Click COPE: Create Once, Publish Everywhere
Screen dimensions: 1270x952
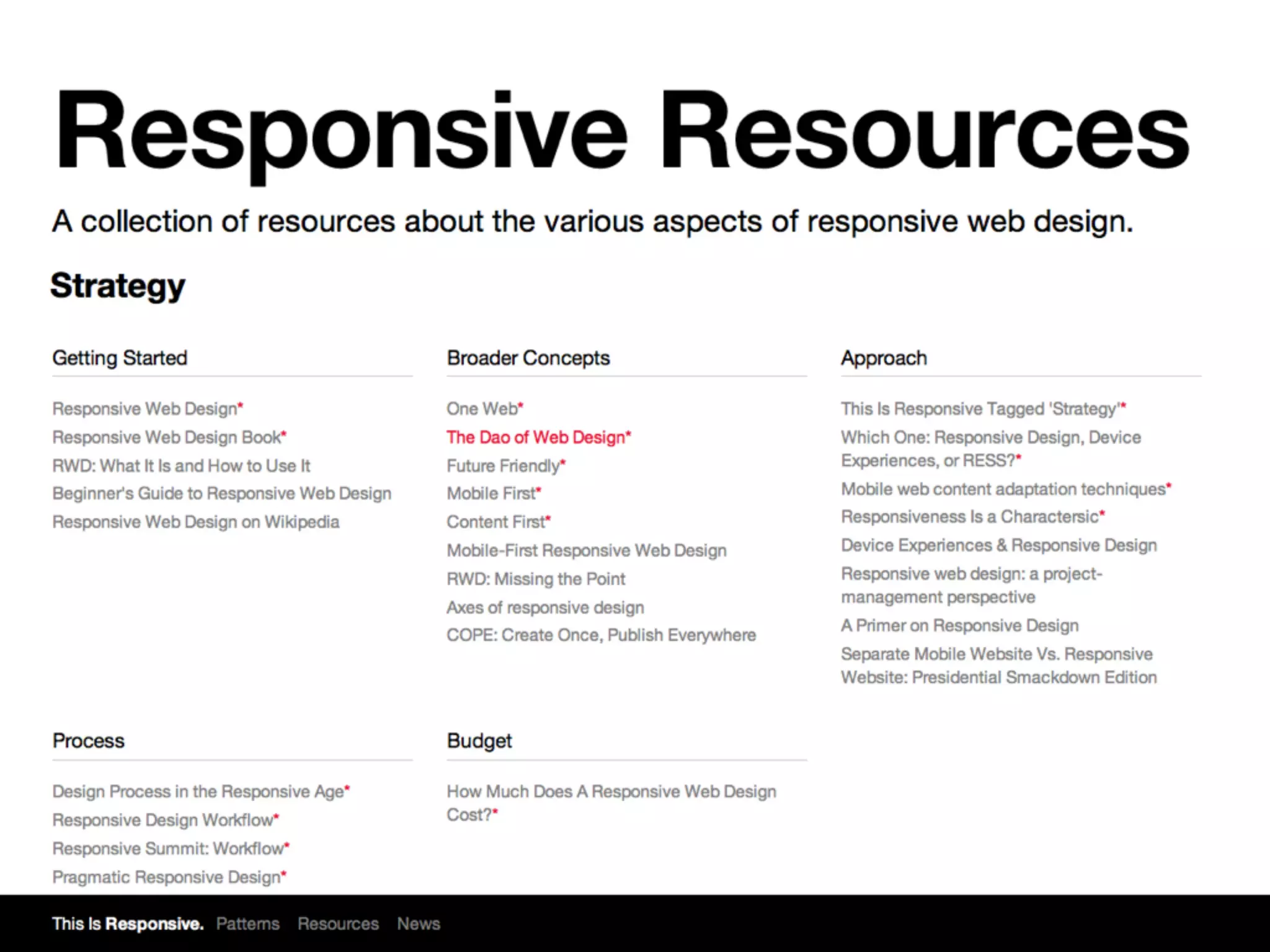tap(601, 635)
